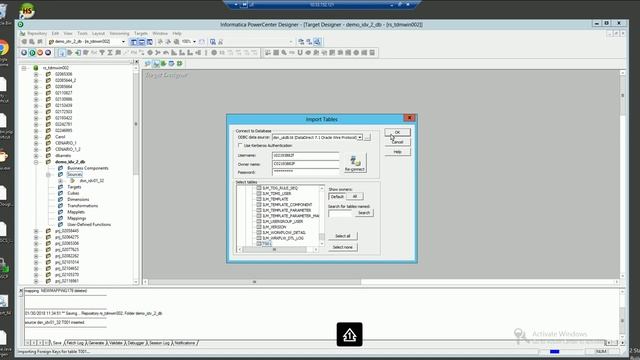Screen dimensions: 640x360
Task: Click into the Owner name field
Action: pos(305,164)
